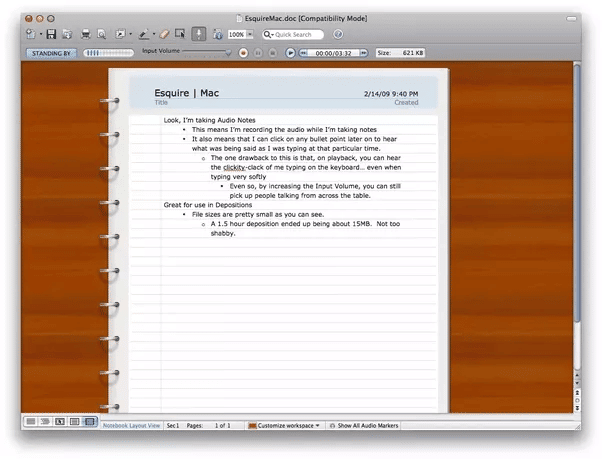Click the Notebook Layout View label
The width and height of the screenshot is (602, 459).
(x=131, y=425)
